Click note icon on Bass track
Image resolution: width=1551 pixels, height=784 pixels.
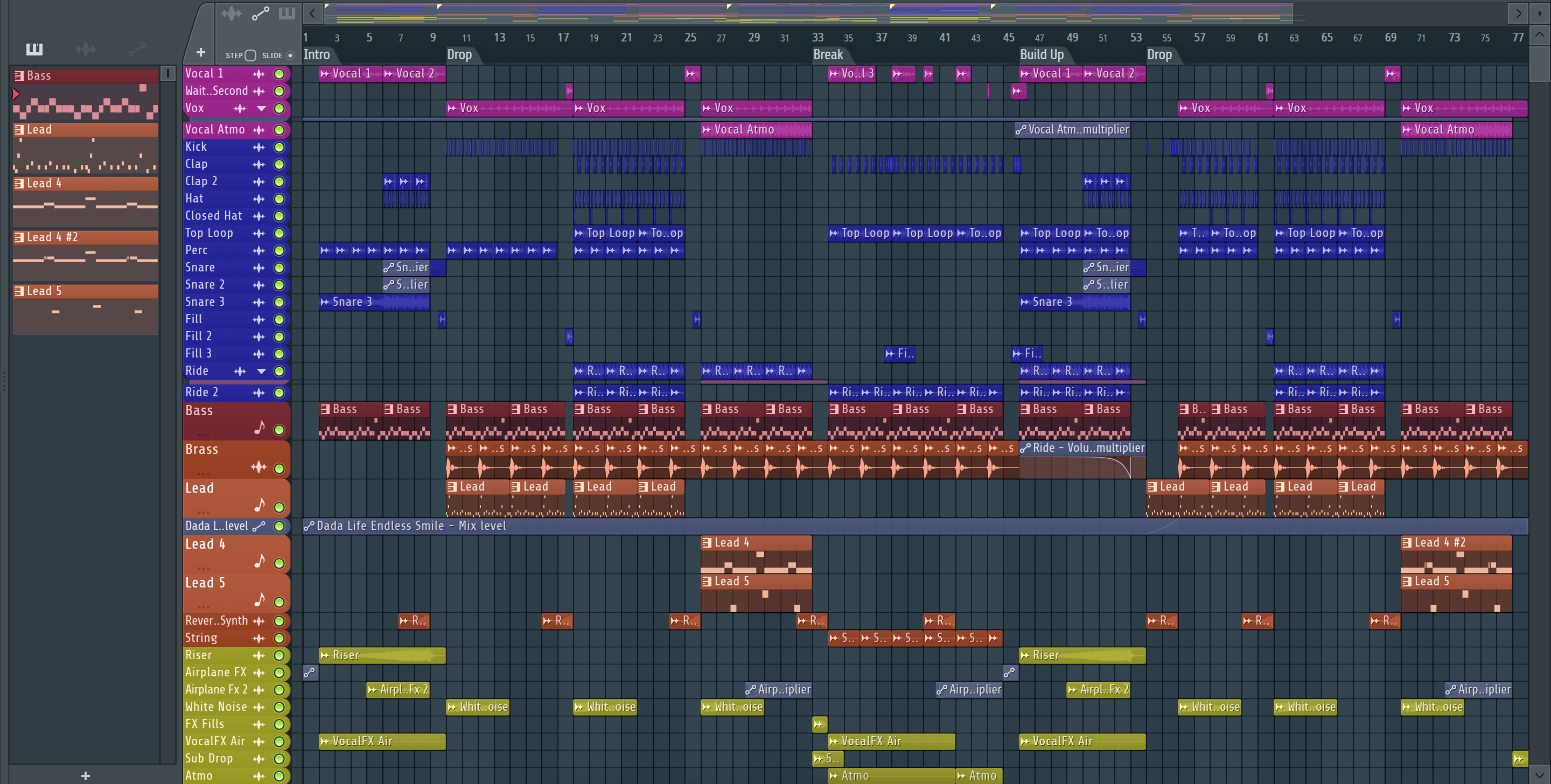tap(260, 428)
